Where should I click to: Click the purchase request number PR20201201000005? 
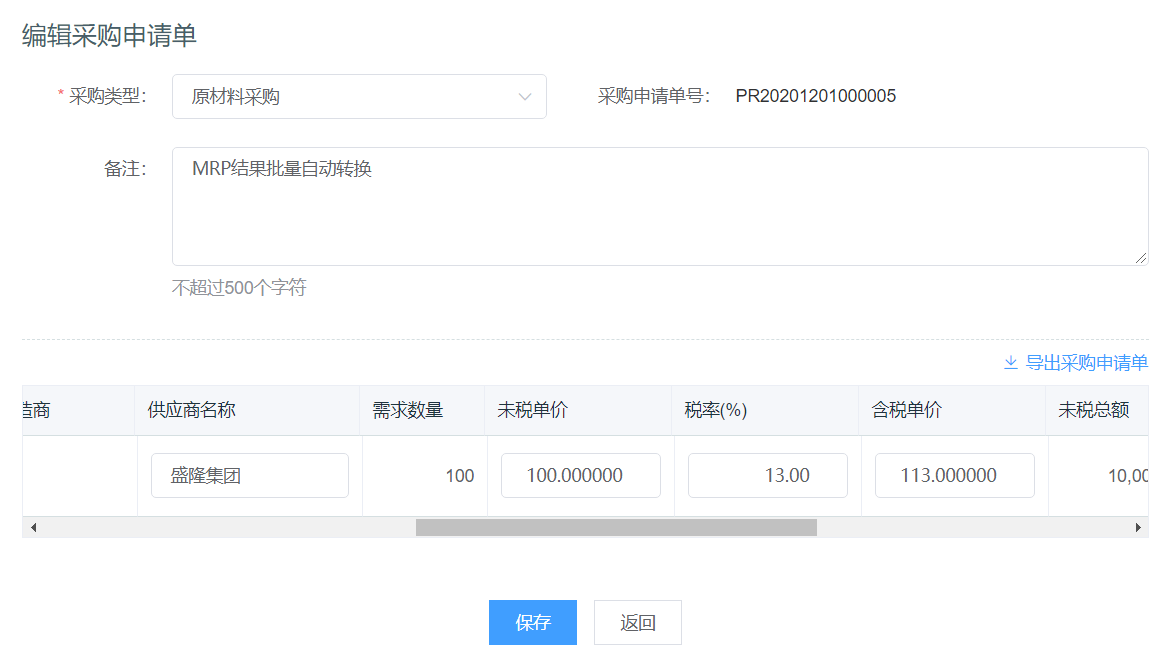815,97
